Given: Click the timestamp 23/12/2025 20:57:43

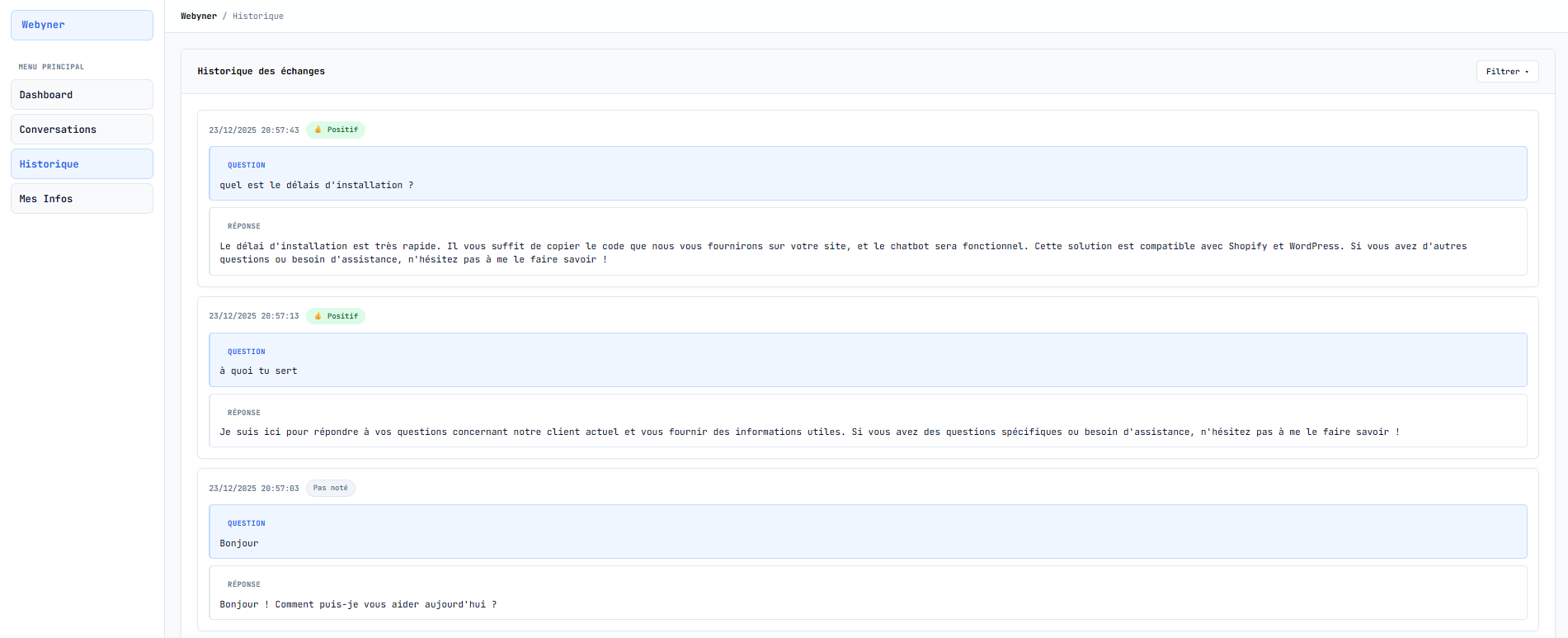Looking at the screenshot, I should coord(254,130).
